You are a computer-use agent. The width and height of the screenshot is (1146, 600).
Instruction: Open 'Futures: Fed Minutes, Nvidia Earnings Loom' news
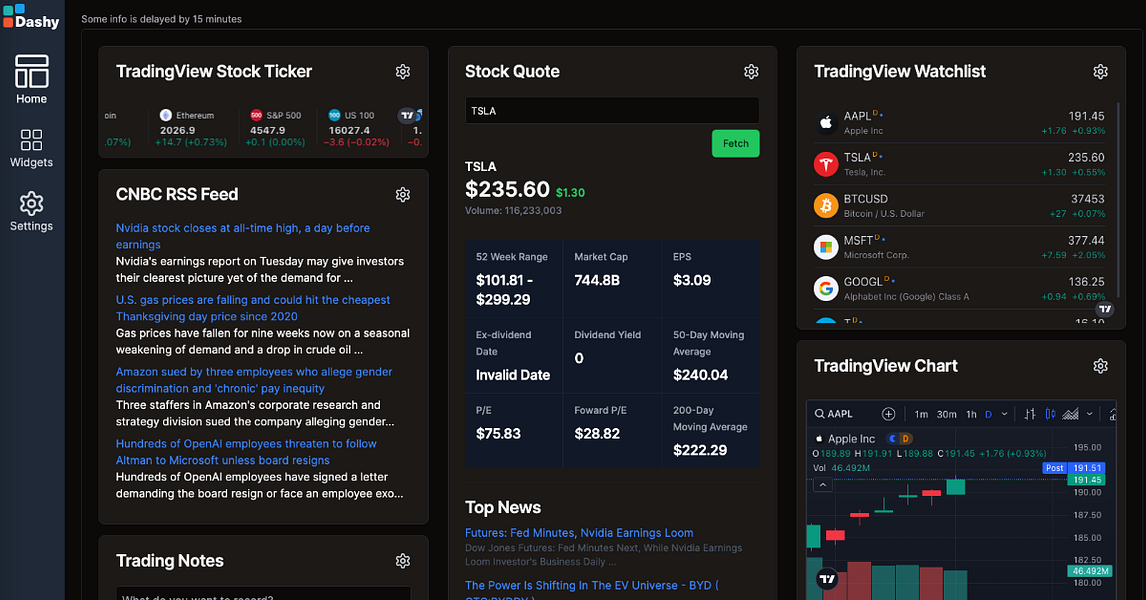tap(579, 533)
